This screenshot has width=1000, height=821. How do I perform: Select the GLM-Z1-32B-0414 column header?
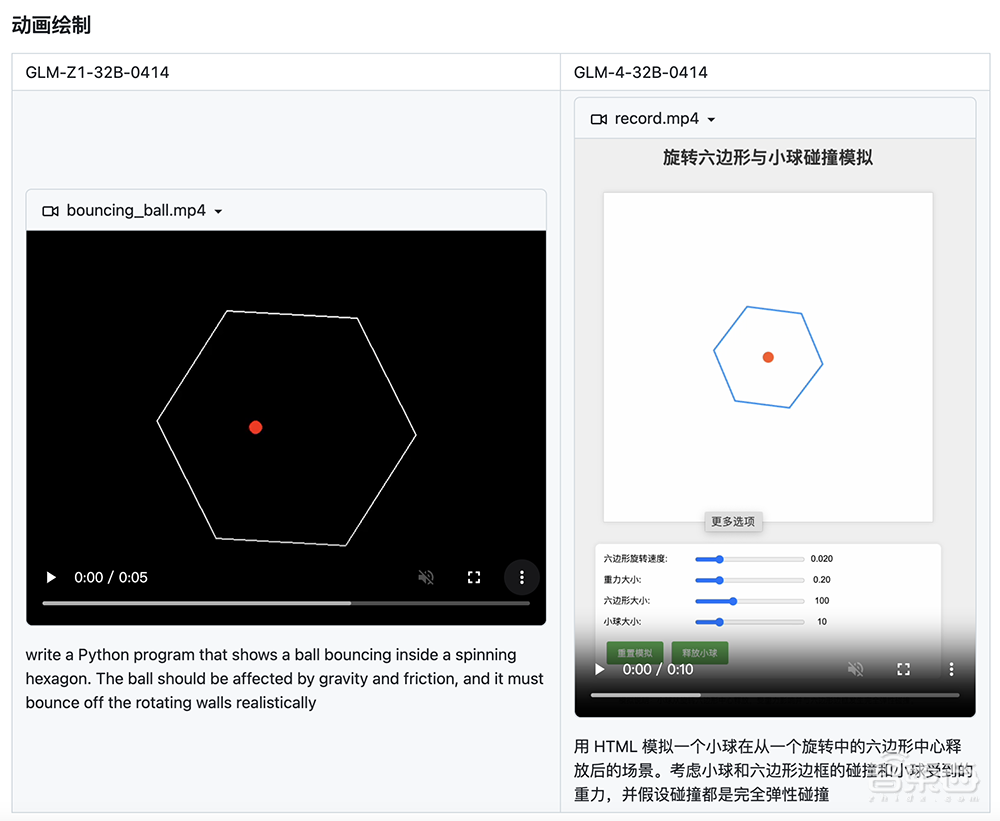click(x=97, y=72)
